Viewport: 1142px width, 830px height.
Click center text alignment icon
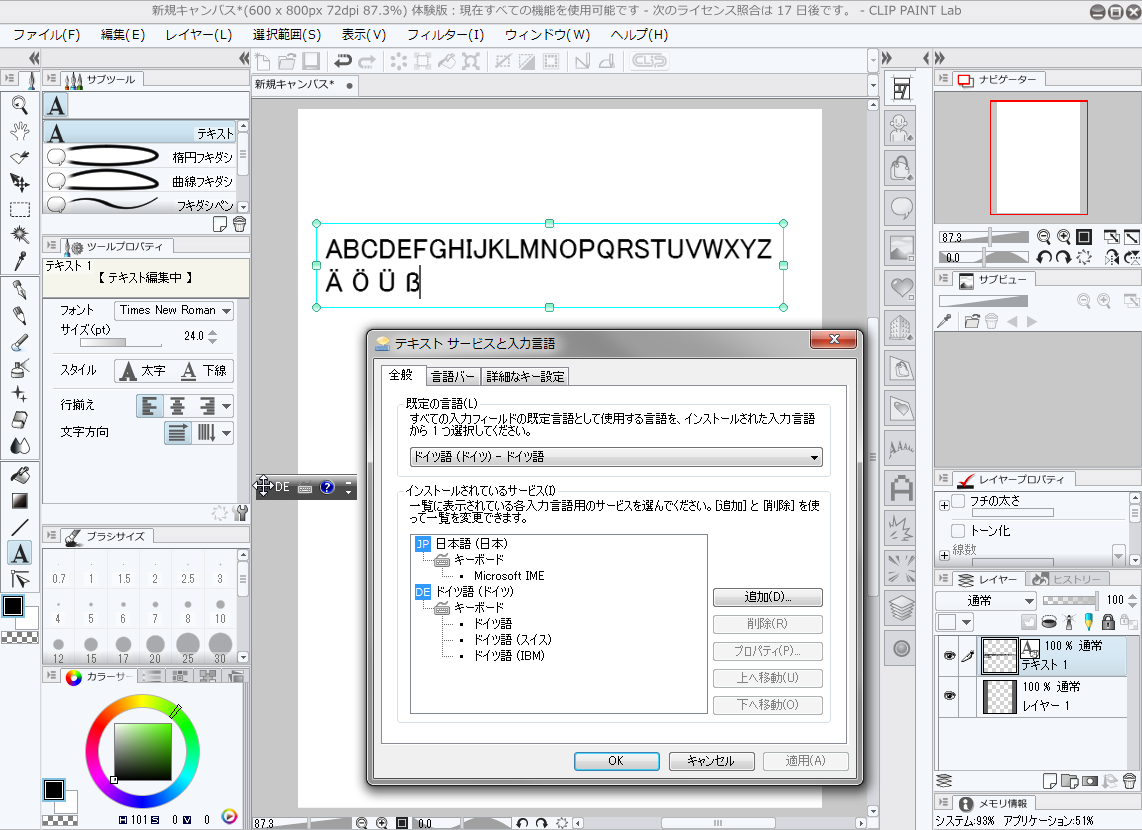177,405
